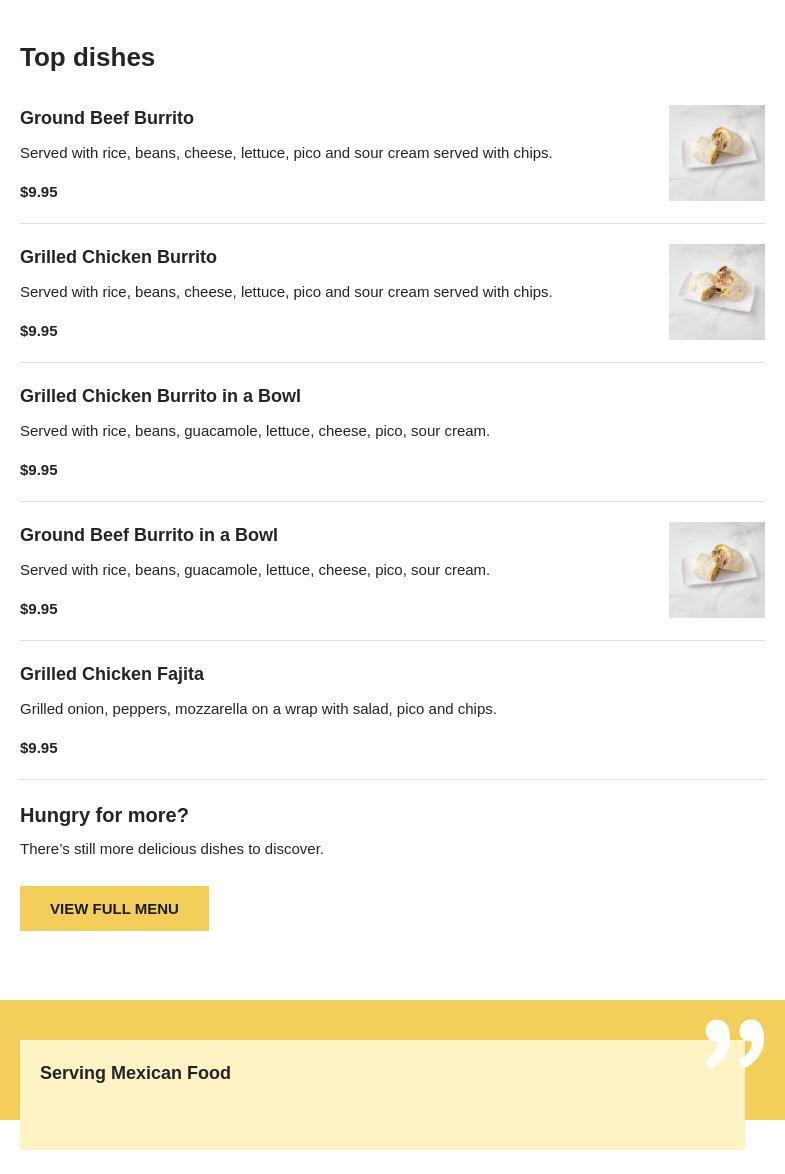Choose the Grilled Chicken Burrito in a Bowl title
Screen dimensions: 785x1174
[x=160, y=396]
